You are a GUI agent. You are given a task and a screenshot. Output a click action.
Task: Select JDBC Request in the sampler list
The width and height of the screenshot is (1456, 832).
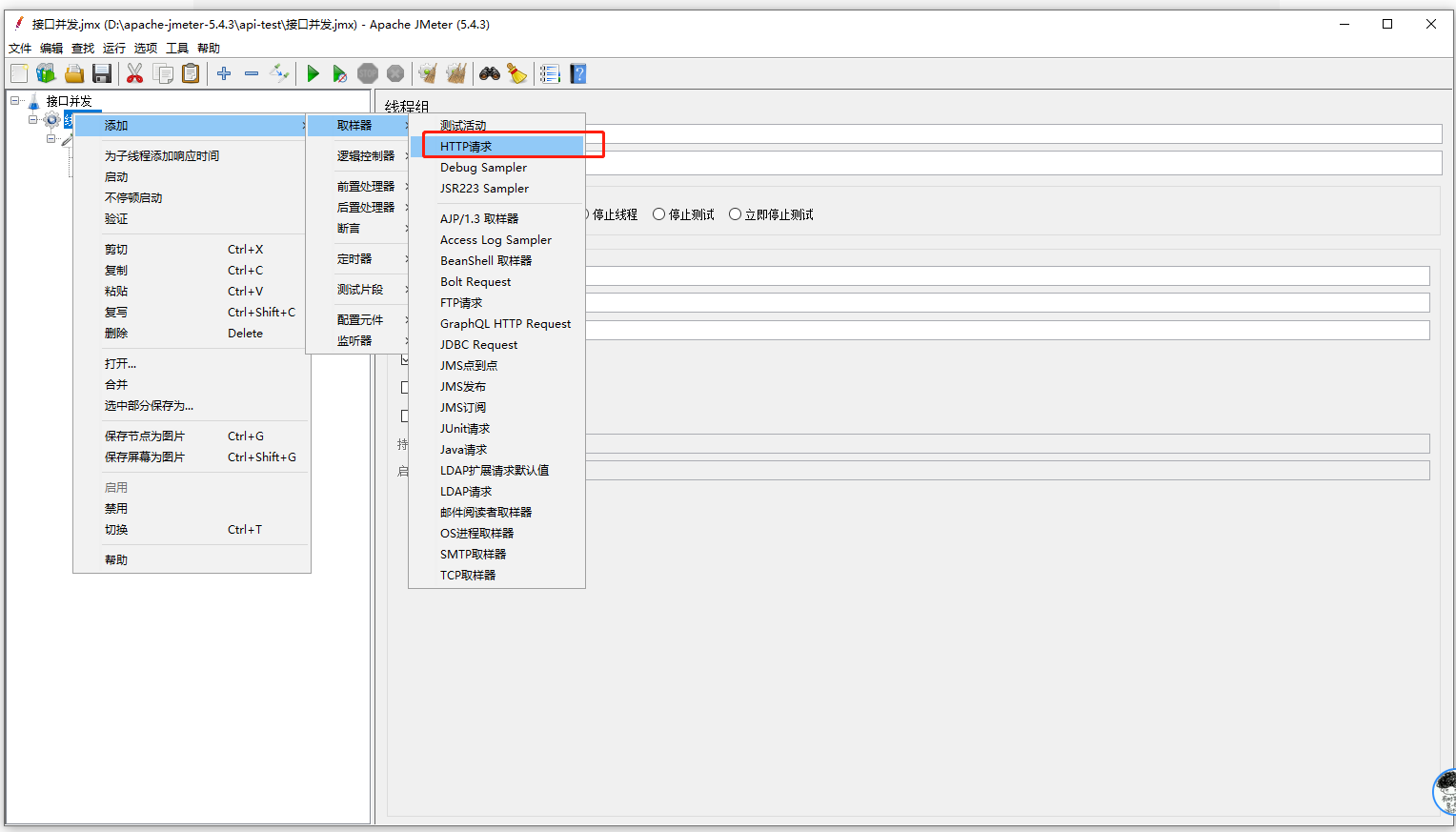click(496, 344)
